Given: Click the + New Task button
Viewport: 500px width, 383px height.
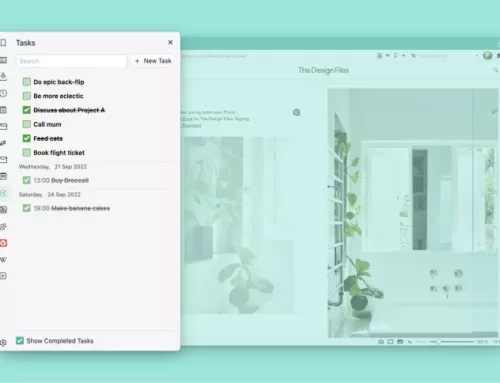Looking at the screenshot, I should pyautogui.click(x=152, y=61).
